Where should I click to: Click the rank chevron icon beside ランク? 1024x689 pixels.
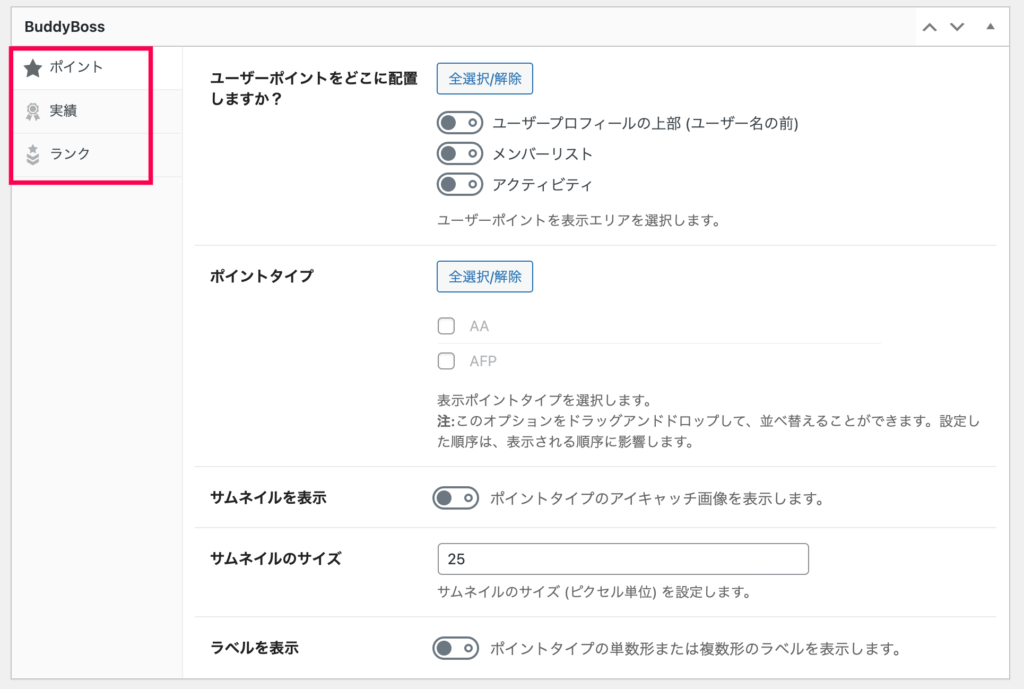coord(33,155)
